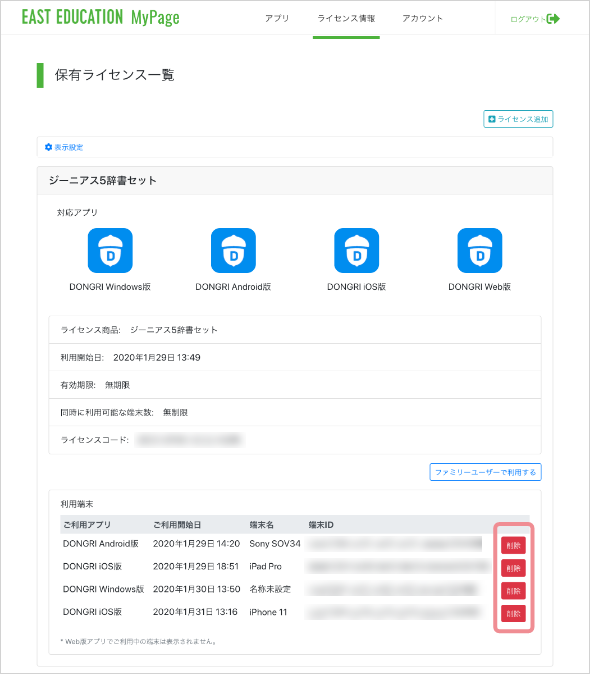The height and width of the screenshot is (674, 590).
Task: Click the iPad Pro device name
Action: (265, 567)
